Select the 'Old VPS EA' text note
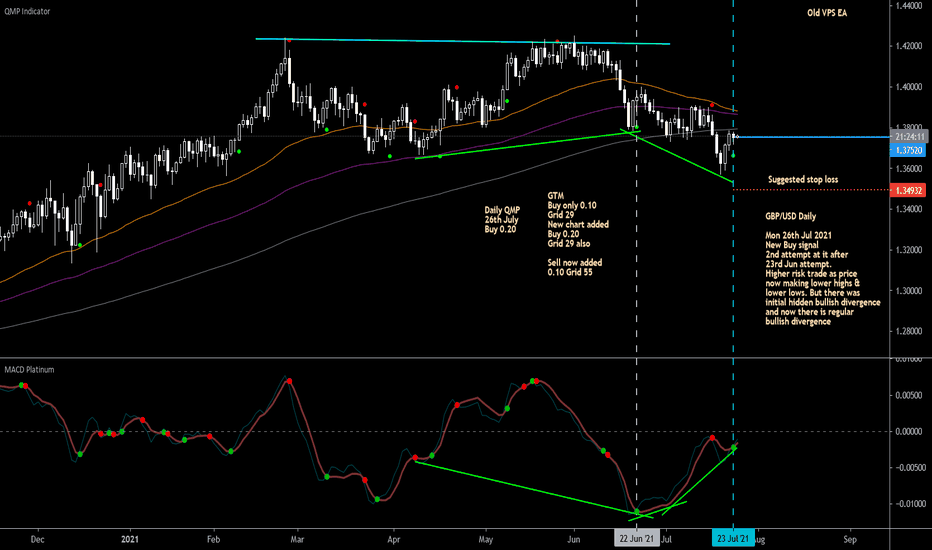The width and height of the screenshot is (932, 550). (827, 12)
